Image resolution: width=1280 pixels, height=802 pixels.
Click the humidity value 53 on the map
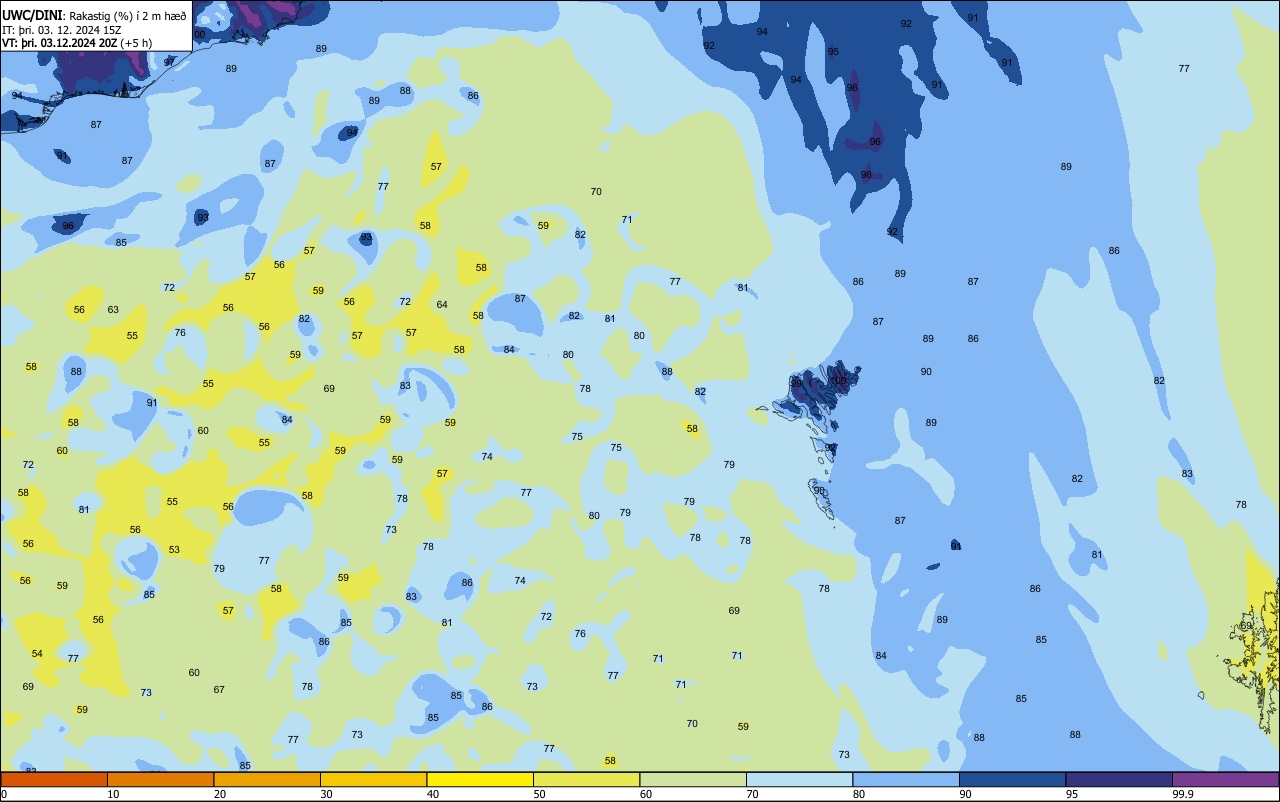click(174, 549)
